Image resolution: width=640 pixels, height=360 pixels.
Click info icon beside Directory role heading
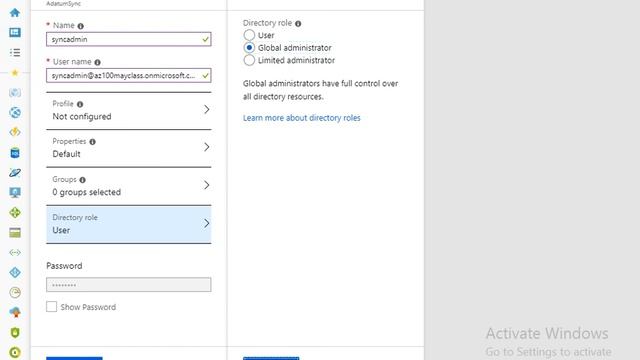click(x=298, y=24)
